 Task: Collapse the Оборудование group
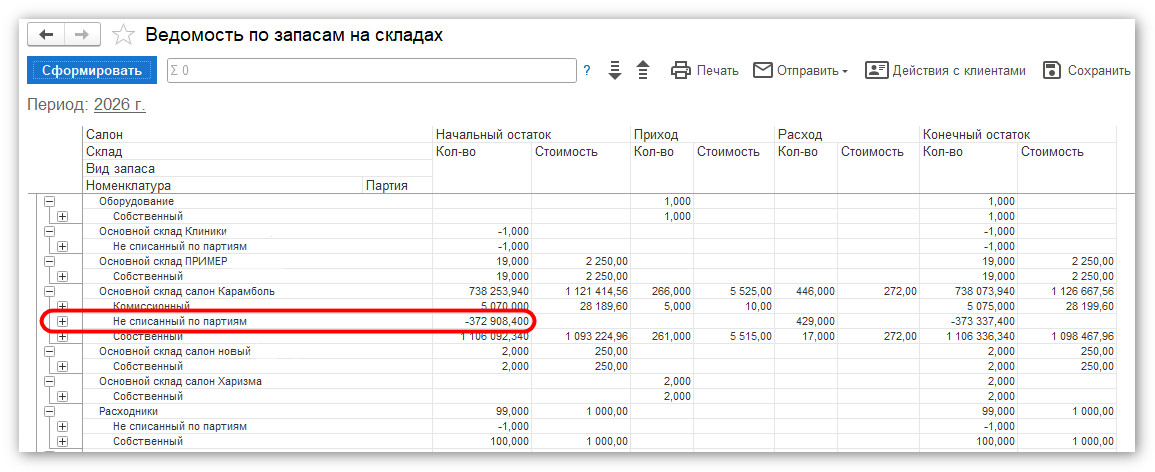tap(50, 201)
